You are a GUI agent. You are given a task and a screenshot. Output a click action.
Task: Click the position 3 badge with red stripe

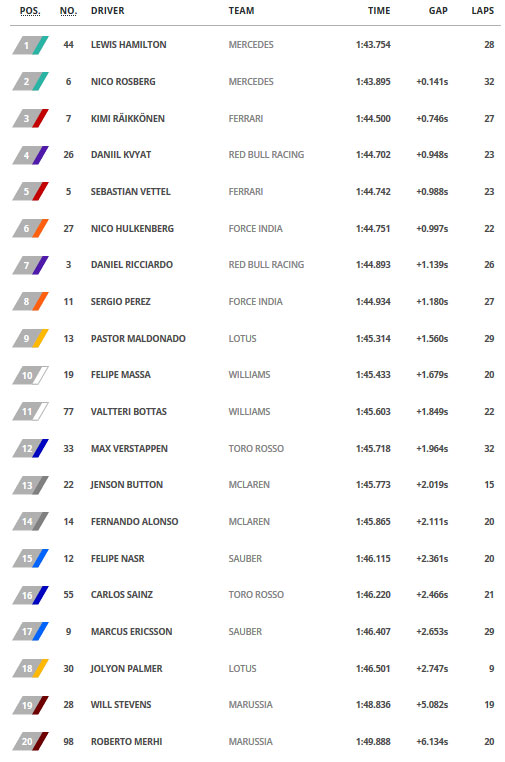(30, 119)
